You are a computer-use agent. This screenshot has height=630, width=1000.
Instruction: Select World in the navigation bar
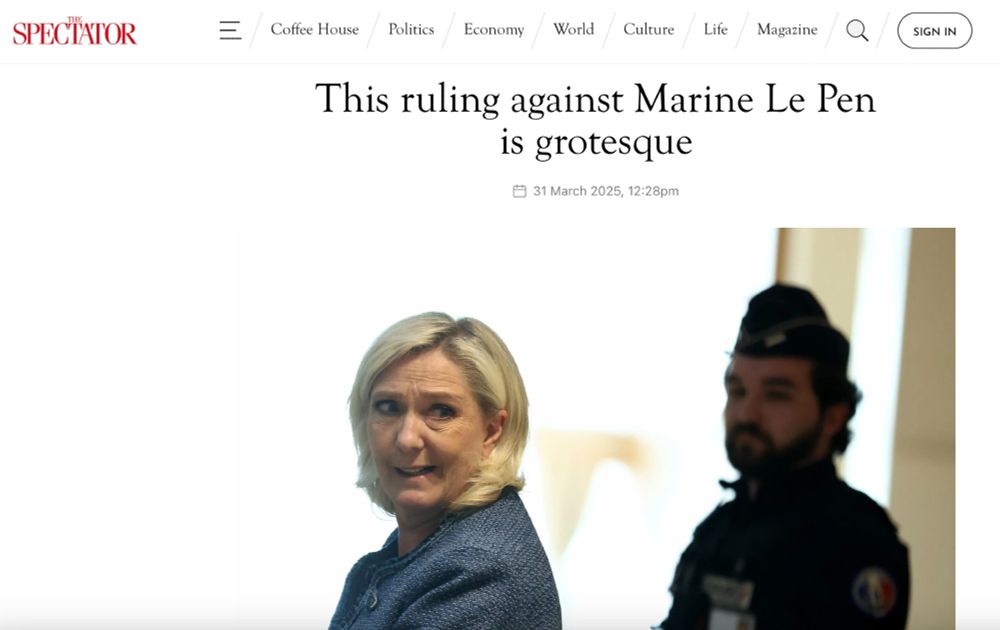tap(573, 29)
